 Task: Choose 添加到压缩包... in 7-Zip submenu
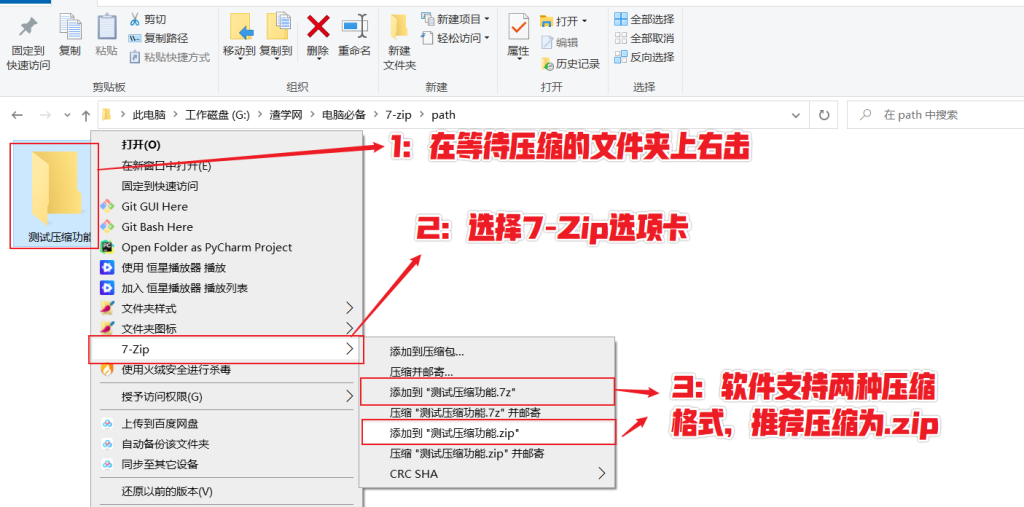[487, 352]
